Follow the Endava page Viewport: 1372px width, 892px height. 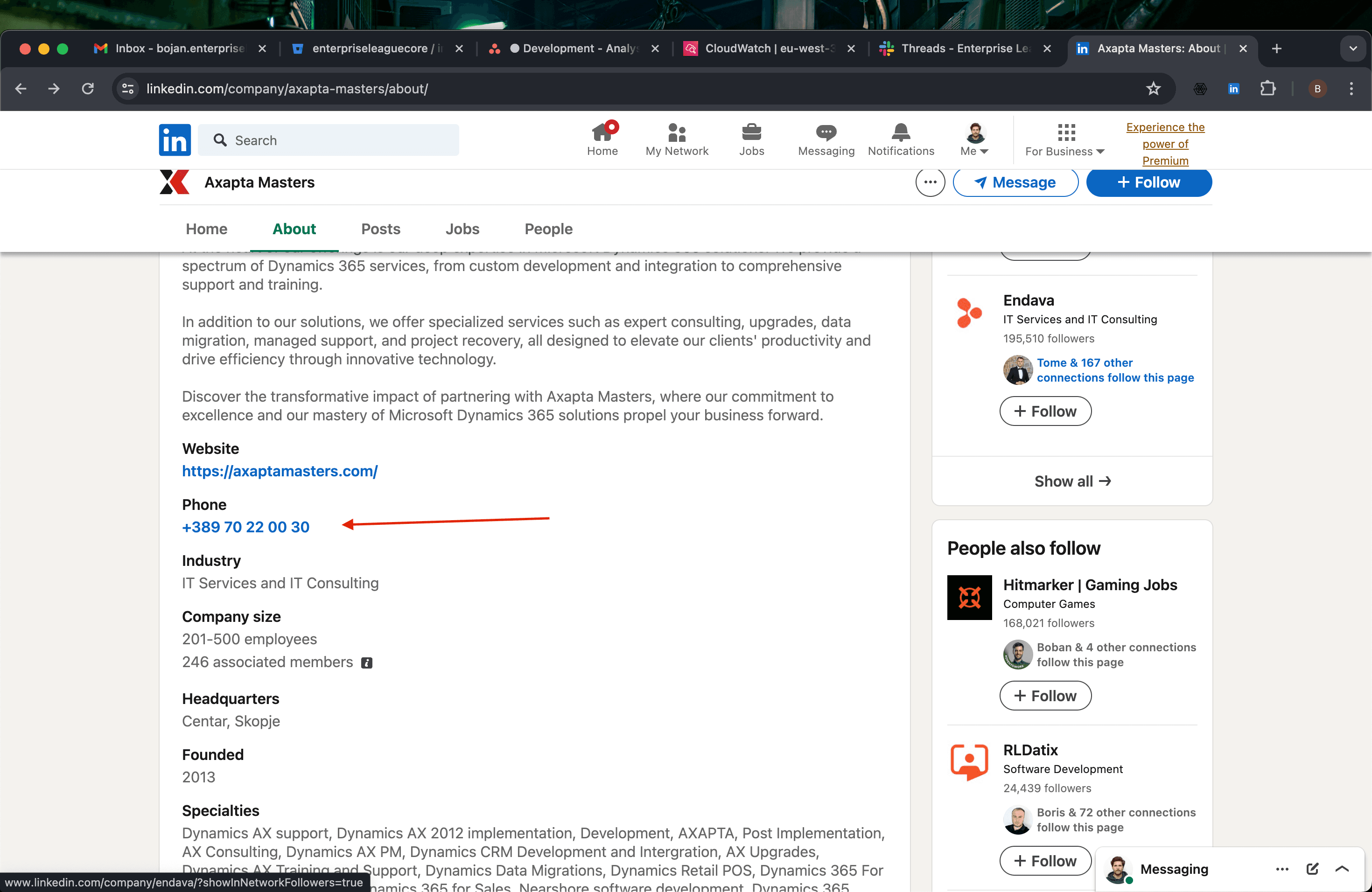(x=1045, y=411)
